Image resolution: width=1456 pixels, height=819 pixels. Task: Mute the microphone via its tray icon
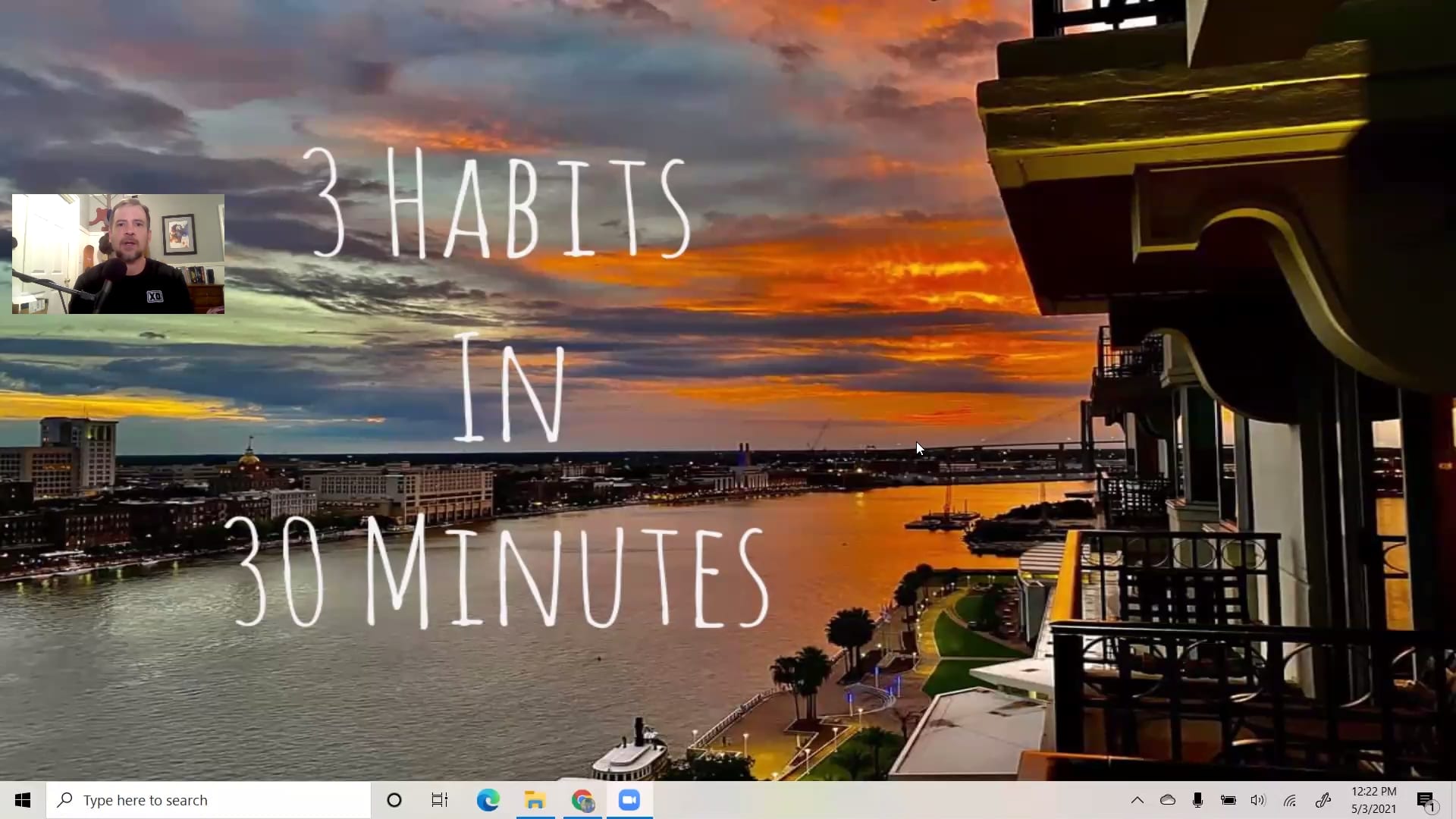pyautogui.click(x=1198, y=800)
